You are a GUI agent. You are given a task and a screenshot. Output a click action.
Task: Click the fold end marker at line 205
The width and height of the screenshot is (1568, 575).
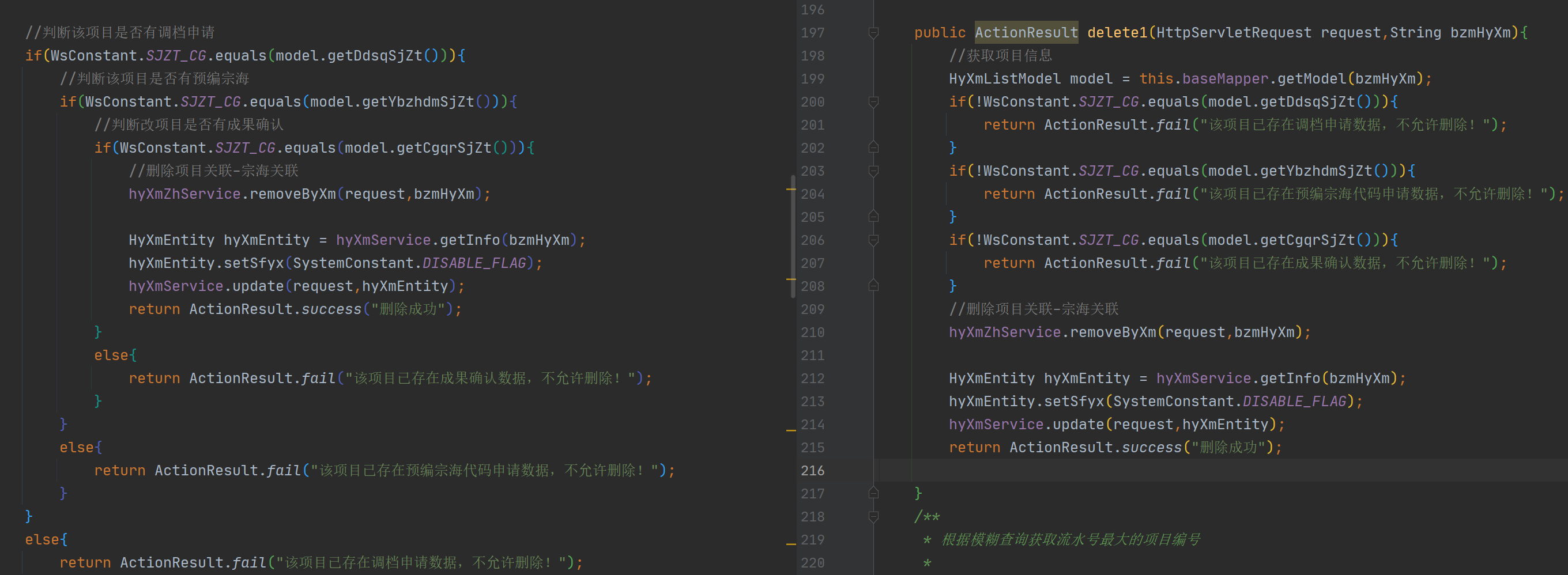click(873, 217)
